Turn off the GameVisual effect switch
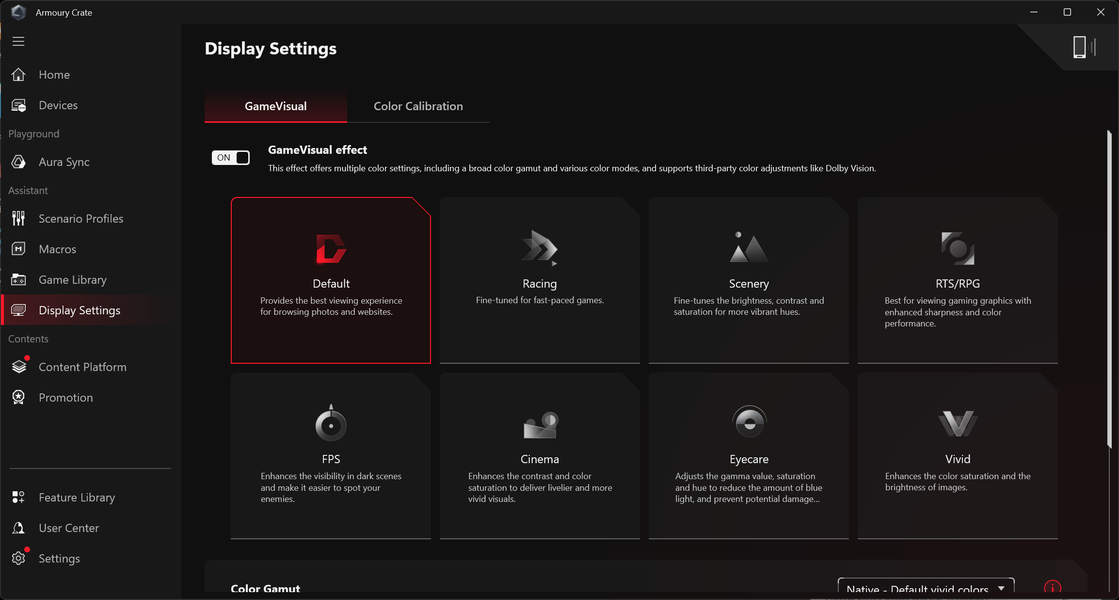 [231, 157]
